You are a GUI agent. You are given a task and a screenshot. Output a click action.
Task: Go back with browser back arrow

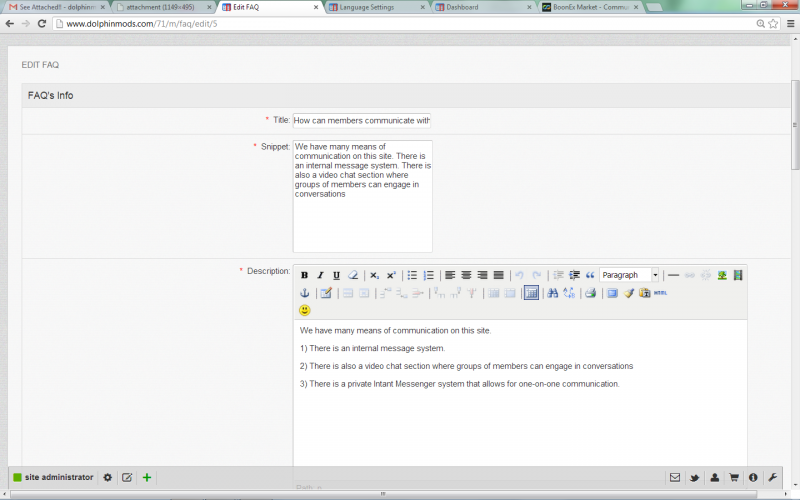pyautogui.click(x=10, y=23)
